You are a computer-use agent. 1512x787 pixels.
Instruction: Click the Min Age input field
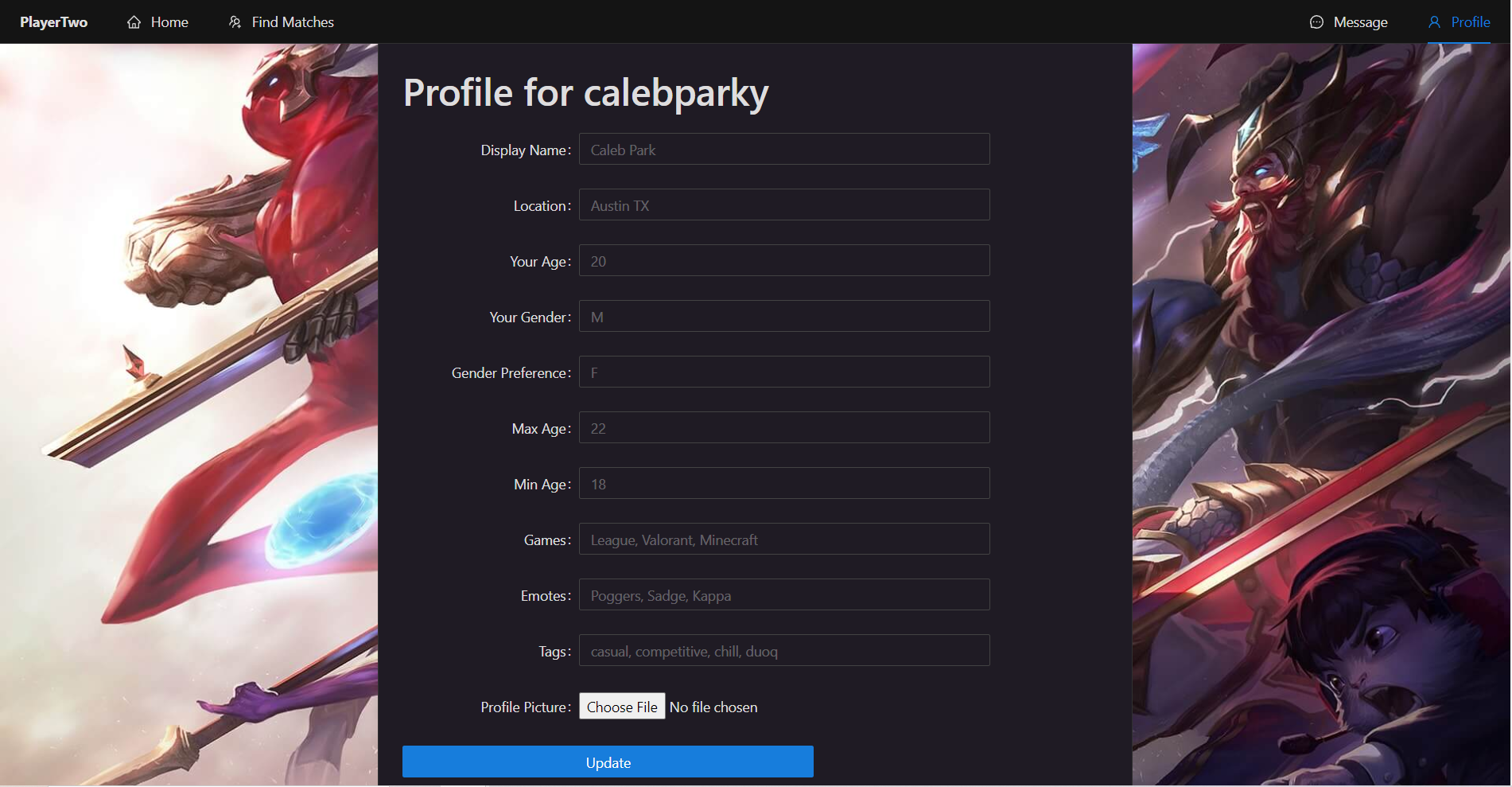coord(784,483)
